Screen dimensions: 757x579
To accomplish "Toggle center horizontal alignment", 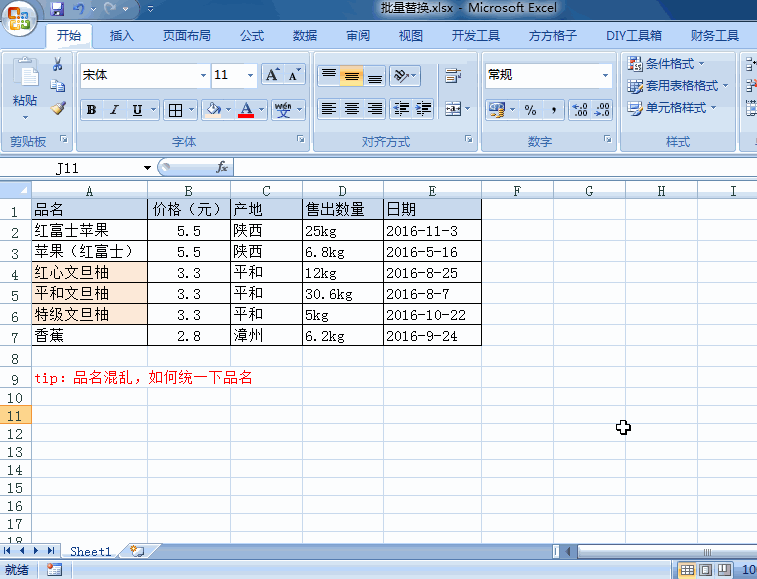I will (x=352, y=109).
